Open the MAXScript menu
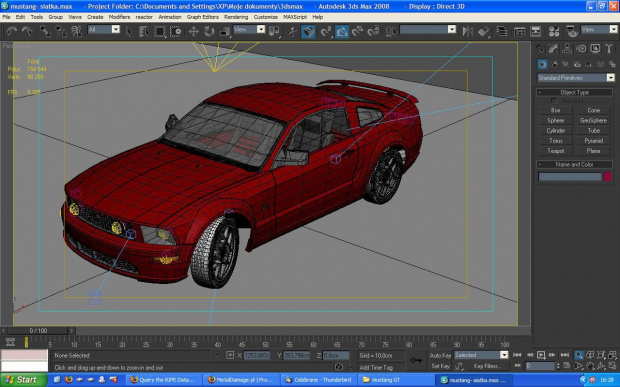Image resolution: width=620 pixels, height=387 pixels. (295, 17)
